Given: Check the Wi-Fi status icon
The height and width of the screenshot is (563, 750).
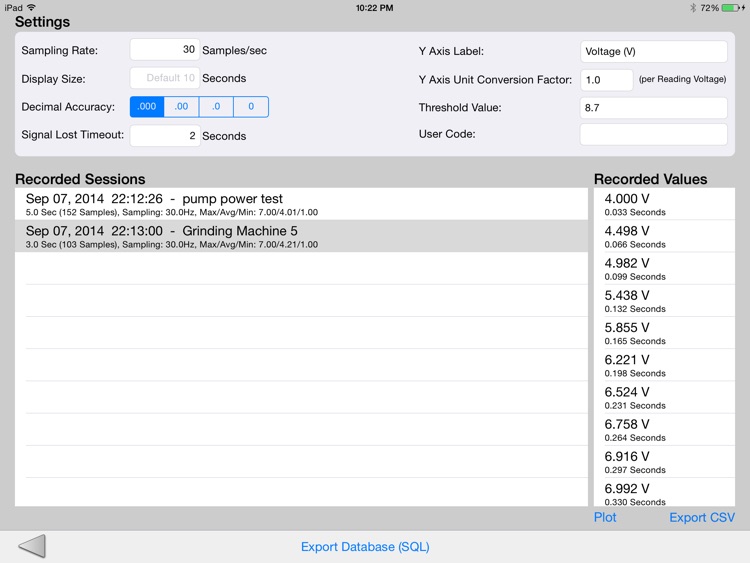Looking at the screenshot, I should 32,7.
